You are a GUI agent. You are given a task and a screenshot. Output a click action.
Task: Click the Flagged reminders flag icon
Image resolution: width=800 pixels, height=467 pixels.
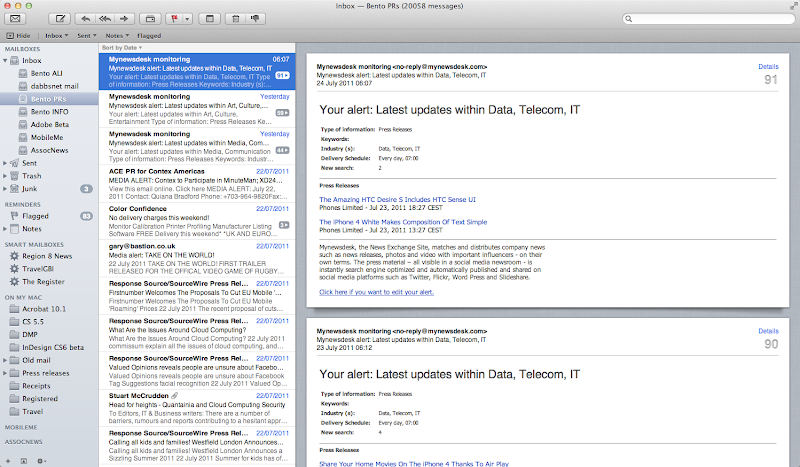pyautogui.click(x=14, y=216)
